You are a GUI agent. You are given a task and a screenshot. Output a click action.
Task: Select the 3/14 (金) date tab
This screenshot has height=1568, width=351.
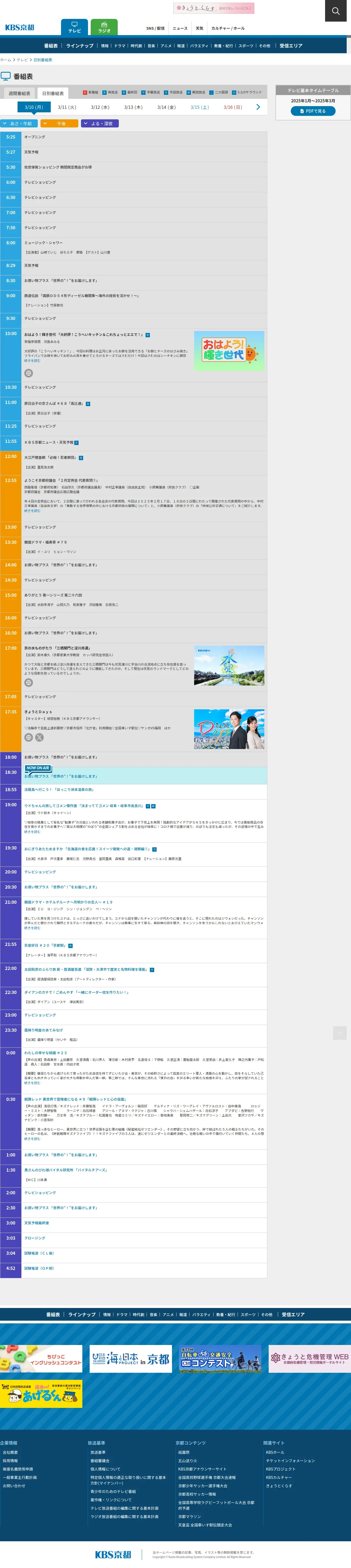click(x=167, y=107)
